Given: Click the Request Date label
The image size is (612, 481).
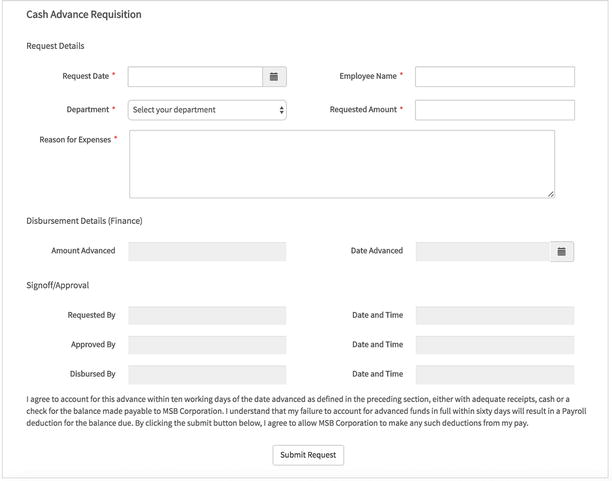Looking at the screenshot, I should click(x=85, y=76).
